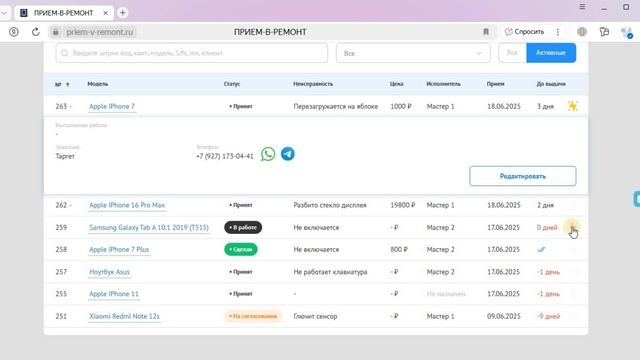
Task: Click the extensions icon at toolbar far right
Action: click(627, 32)
